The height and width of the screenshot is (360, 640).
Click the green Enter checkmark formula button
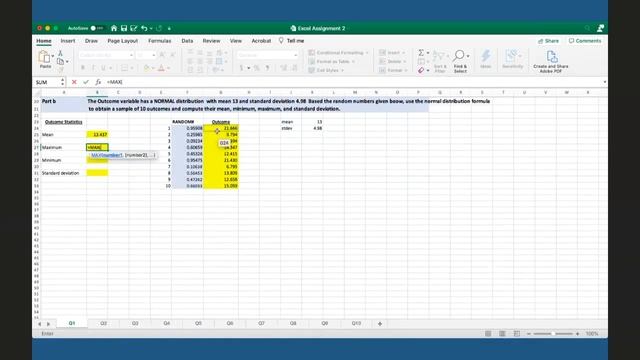click(x=86, y=82)
